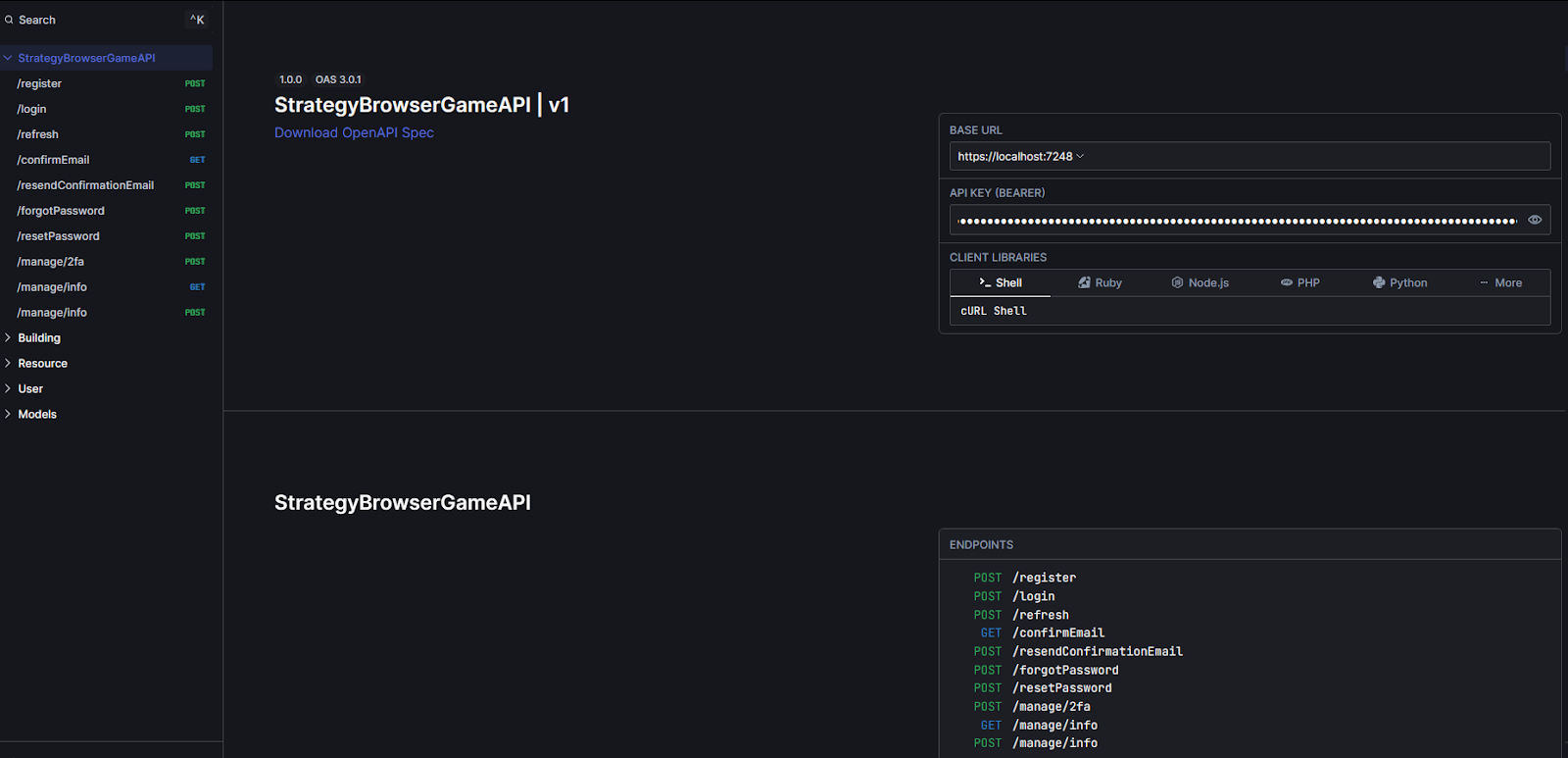Click POST /manage/info in Endpoints list
The width and height of the screenshot is (1568, 758).
pyautogui.click(x=1036, y=742)
